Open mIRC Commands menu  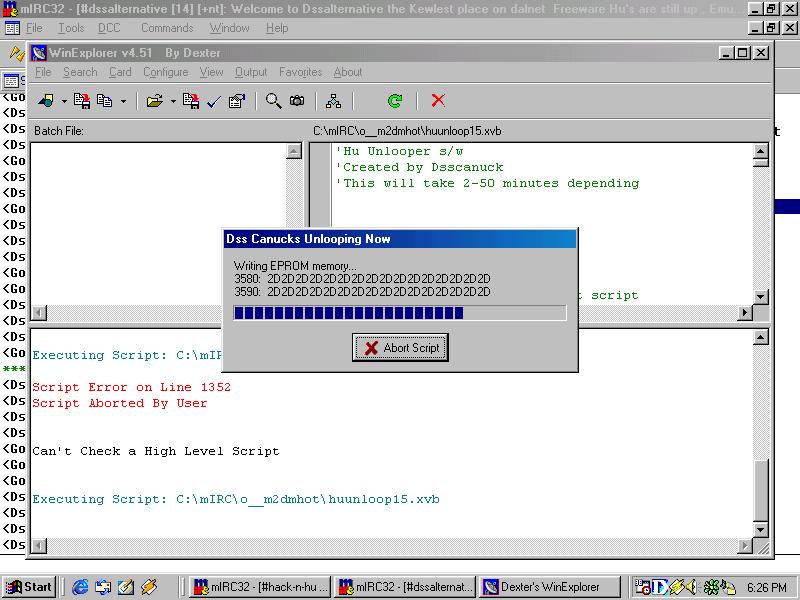(167, 28)
